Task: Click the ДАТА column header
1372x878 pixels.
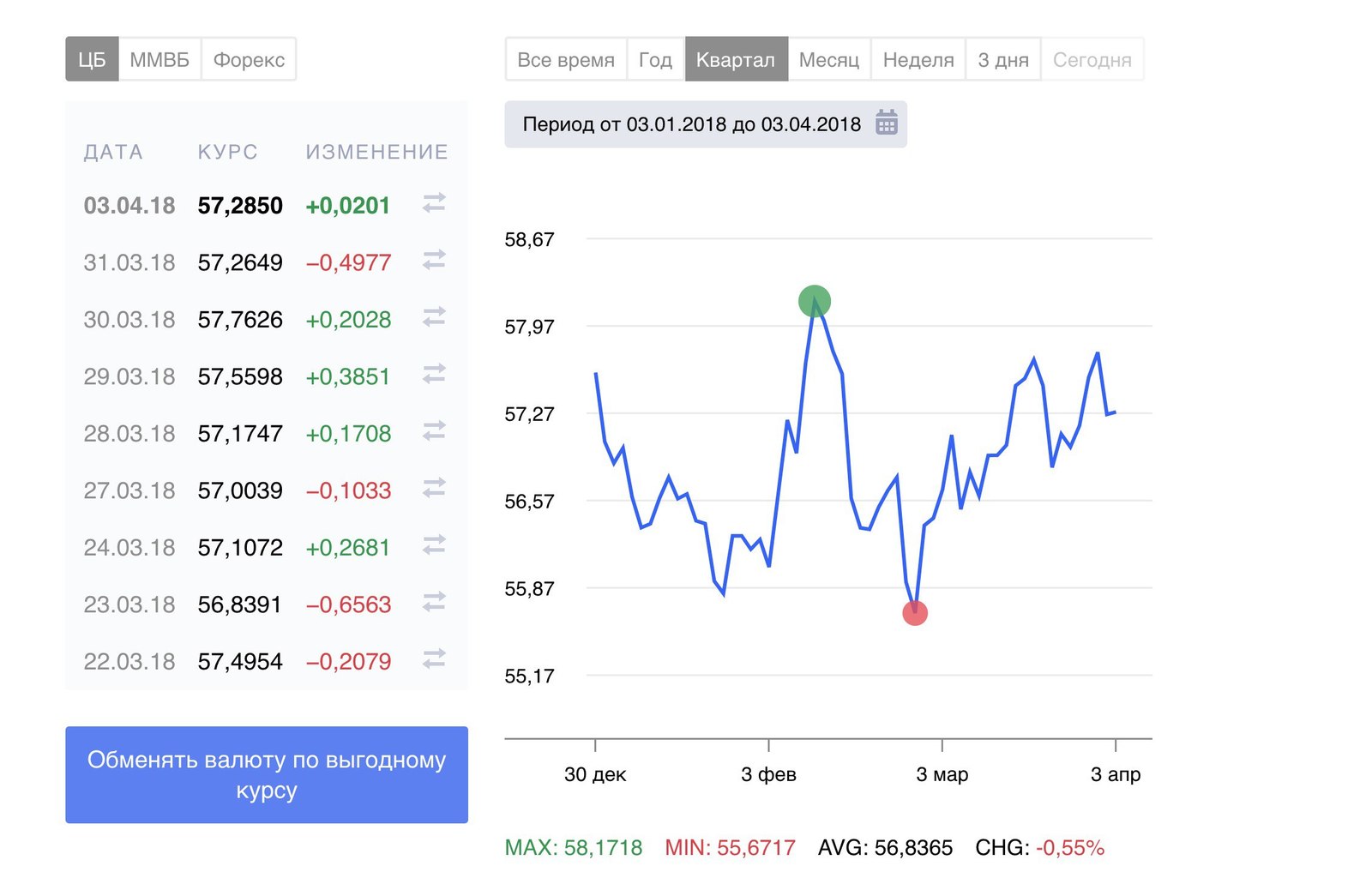Action: 113,152
